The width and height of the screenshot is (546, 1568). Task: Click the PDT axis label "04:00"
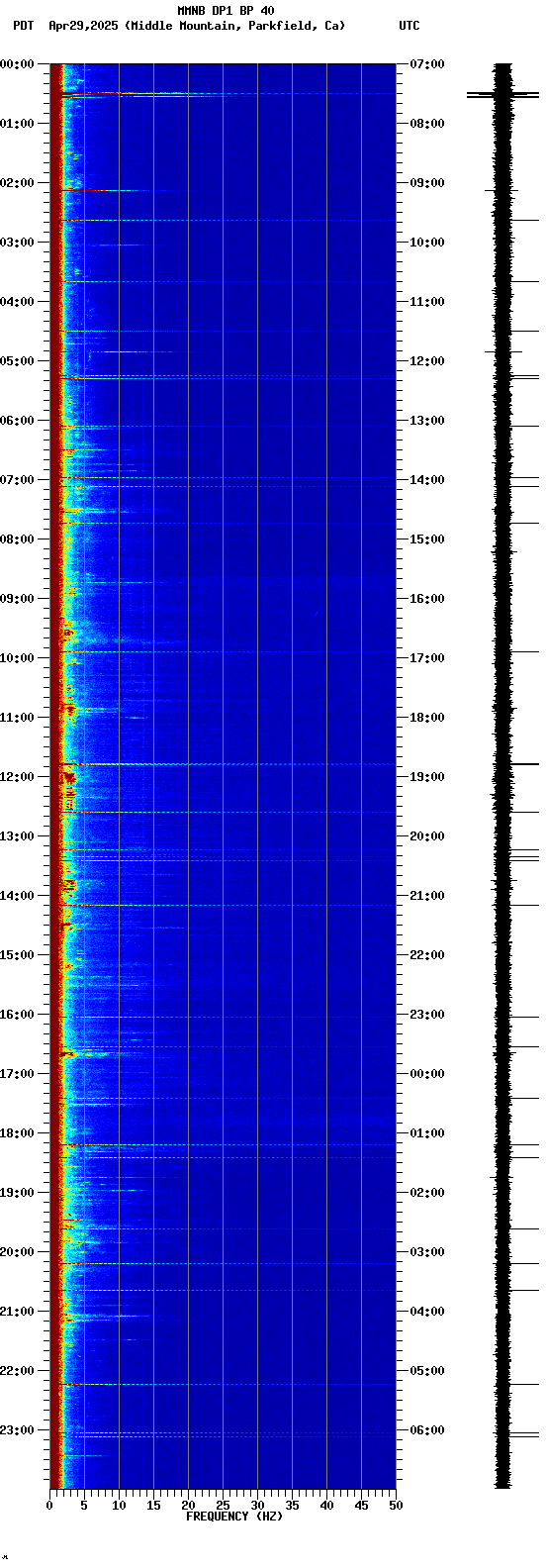coord(17,302)
